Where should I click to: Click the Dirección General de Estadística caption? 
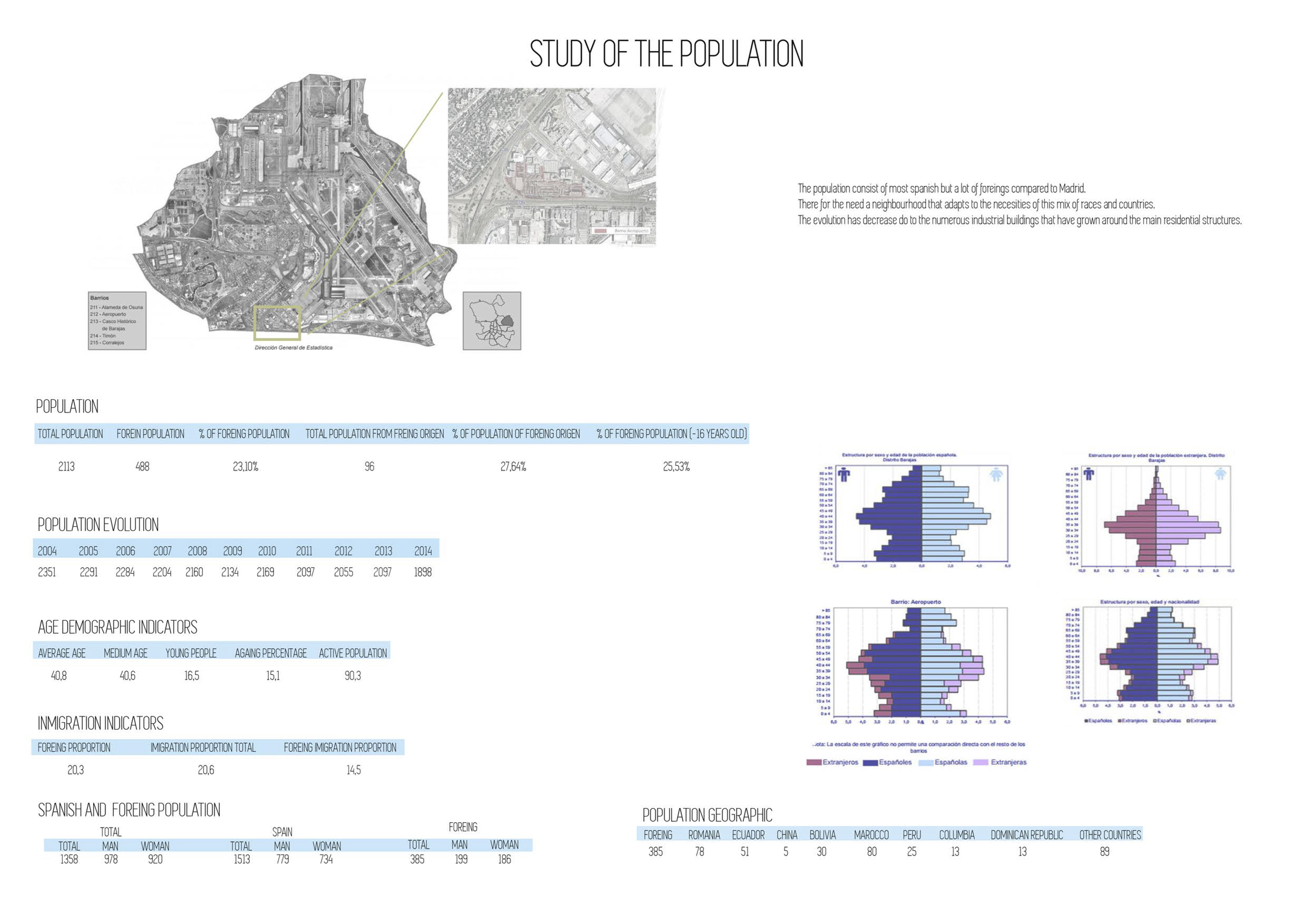point(293,348)
